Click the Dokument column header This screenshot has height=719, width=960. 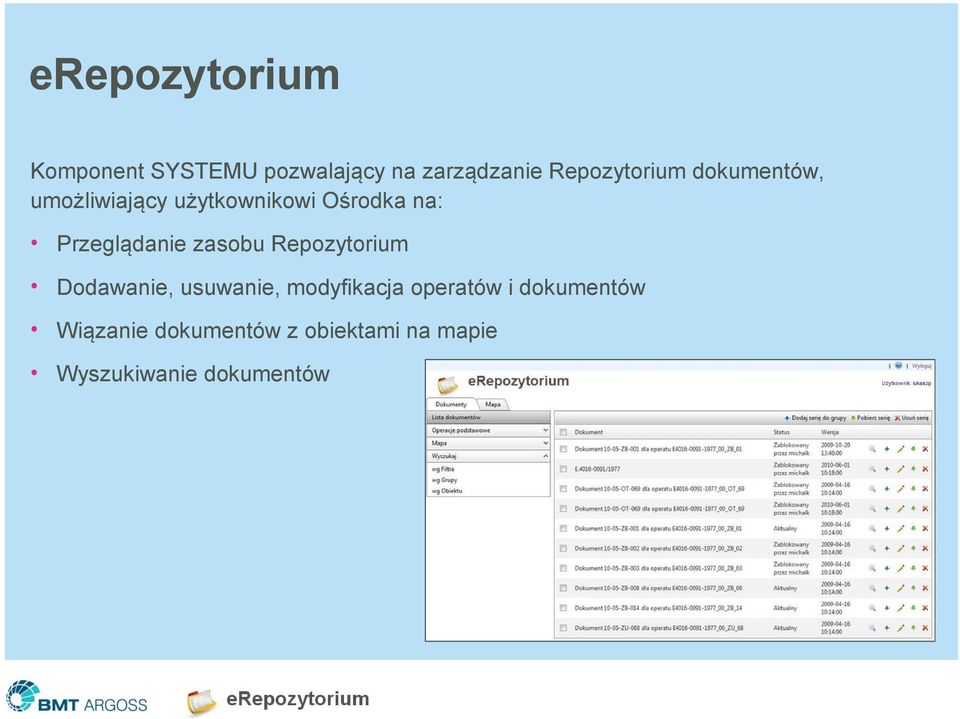(x=588, y=432)
